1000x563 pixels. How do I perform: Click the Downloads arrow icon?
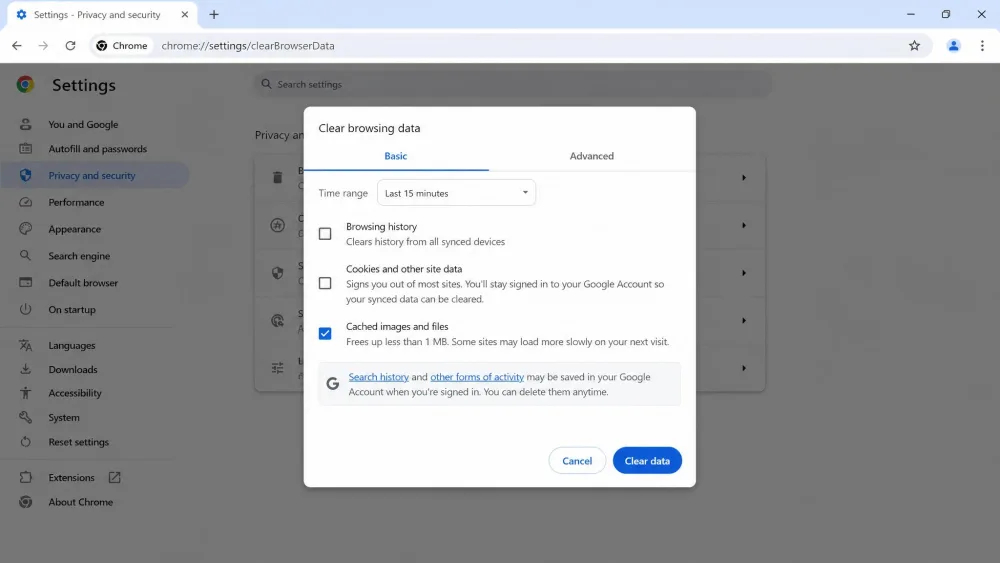[26, 369]
